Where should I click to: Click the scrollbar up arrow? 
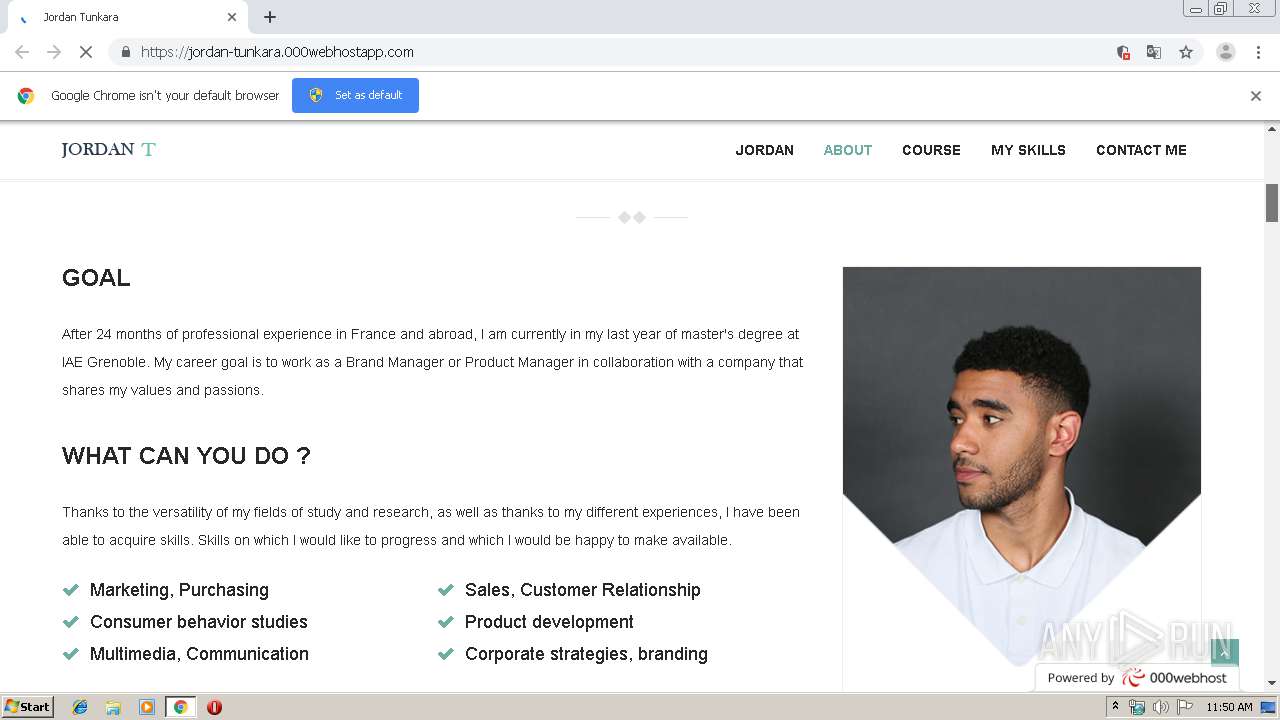tap(1272, 129)
